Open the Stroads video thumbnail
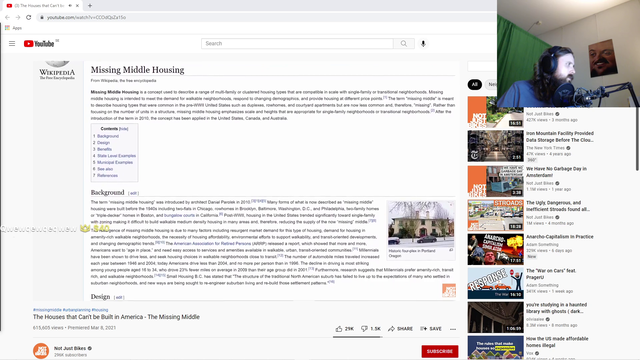Image resolution: width=640 pixels, height=360 pixels. point(496,215)
